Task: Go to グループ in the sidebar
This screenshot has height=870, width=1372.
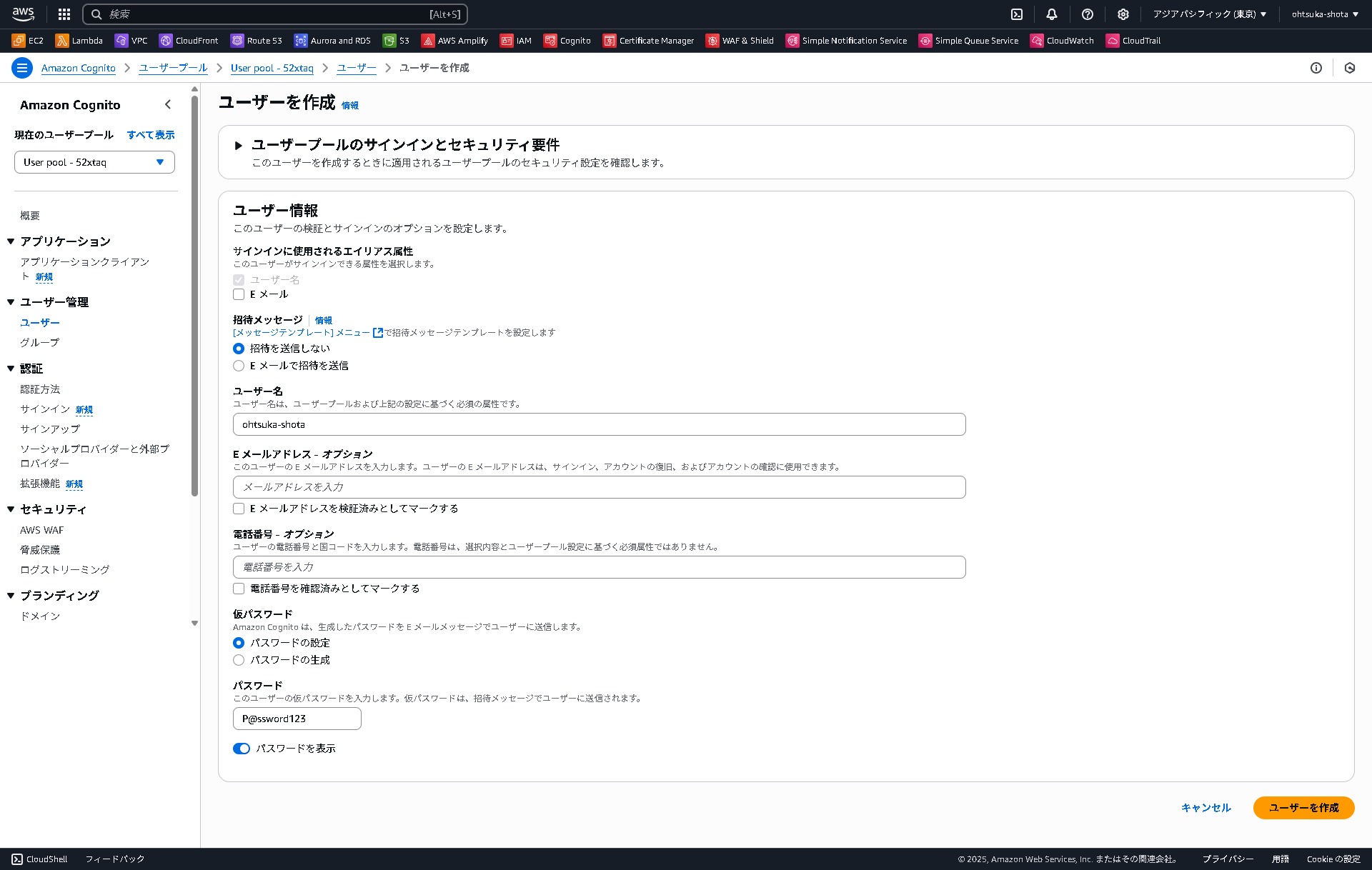Action: tap(41, 342)
